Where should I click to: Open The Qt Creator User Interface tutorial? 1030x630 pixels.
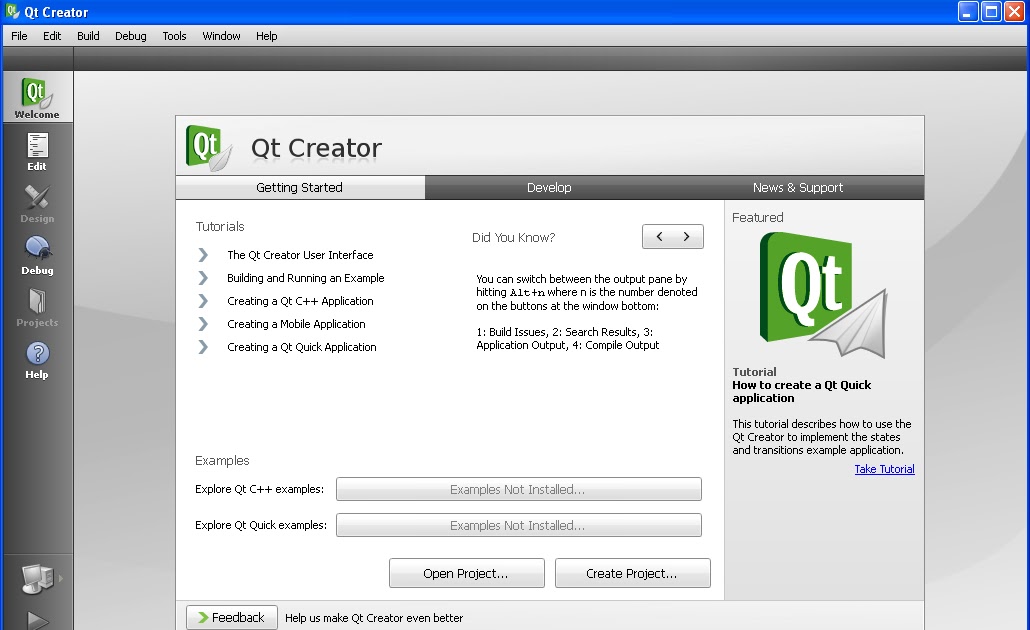[300, 255]
